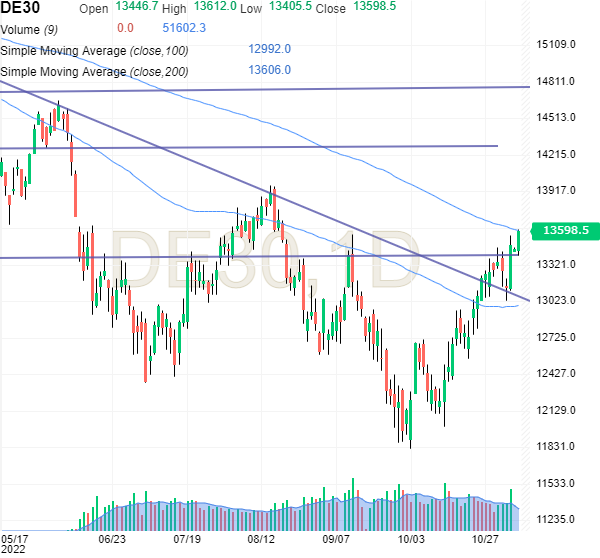Click the 09/07 date axis label
The image size is (600, 558).
click(x=337, y=536)
